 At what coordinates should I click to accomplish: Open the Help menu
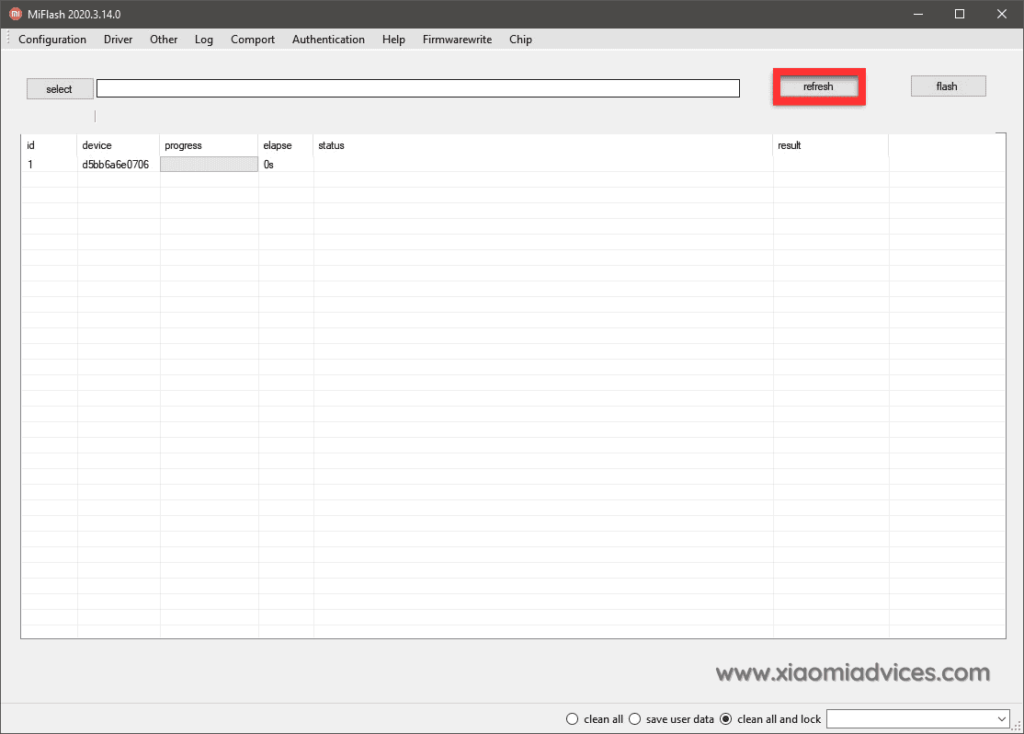click(394, 39)
